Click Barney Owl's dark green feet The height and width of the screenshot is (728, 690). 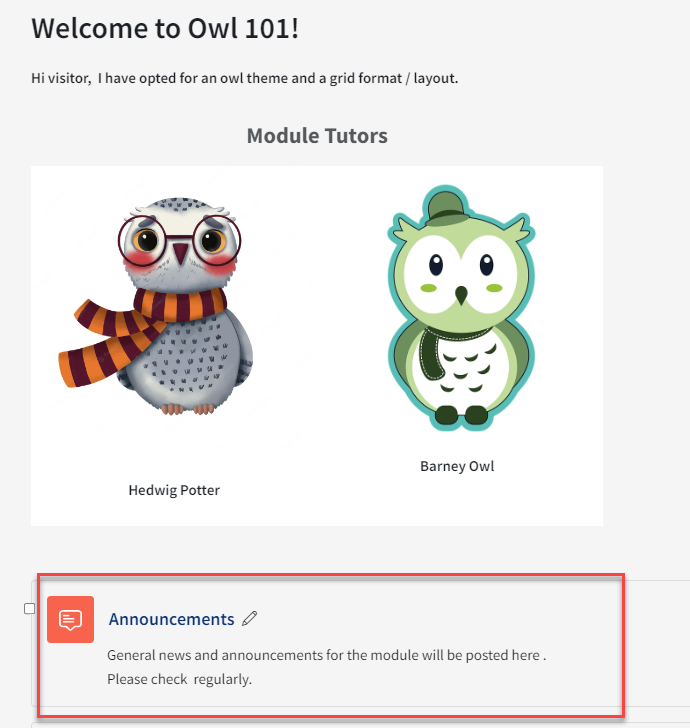[x=462, y=415]
